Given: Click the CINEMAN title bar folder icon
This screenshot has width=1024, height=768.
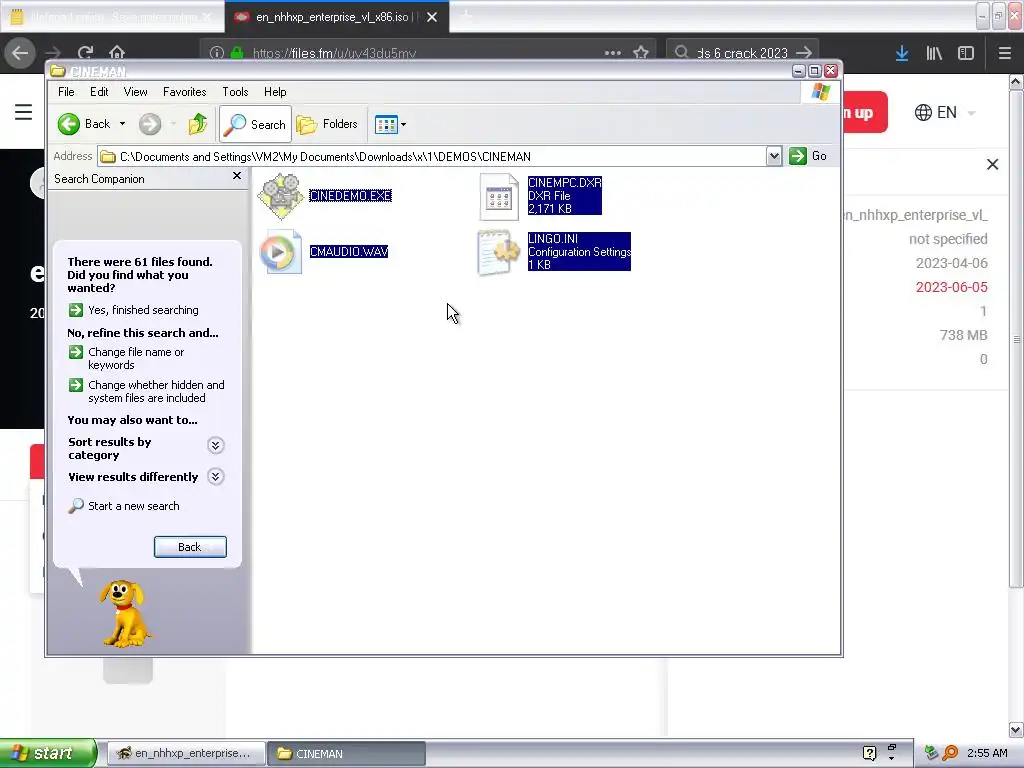Looking at the screenshot, I should 58,71.
